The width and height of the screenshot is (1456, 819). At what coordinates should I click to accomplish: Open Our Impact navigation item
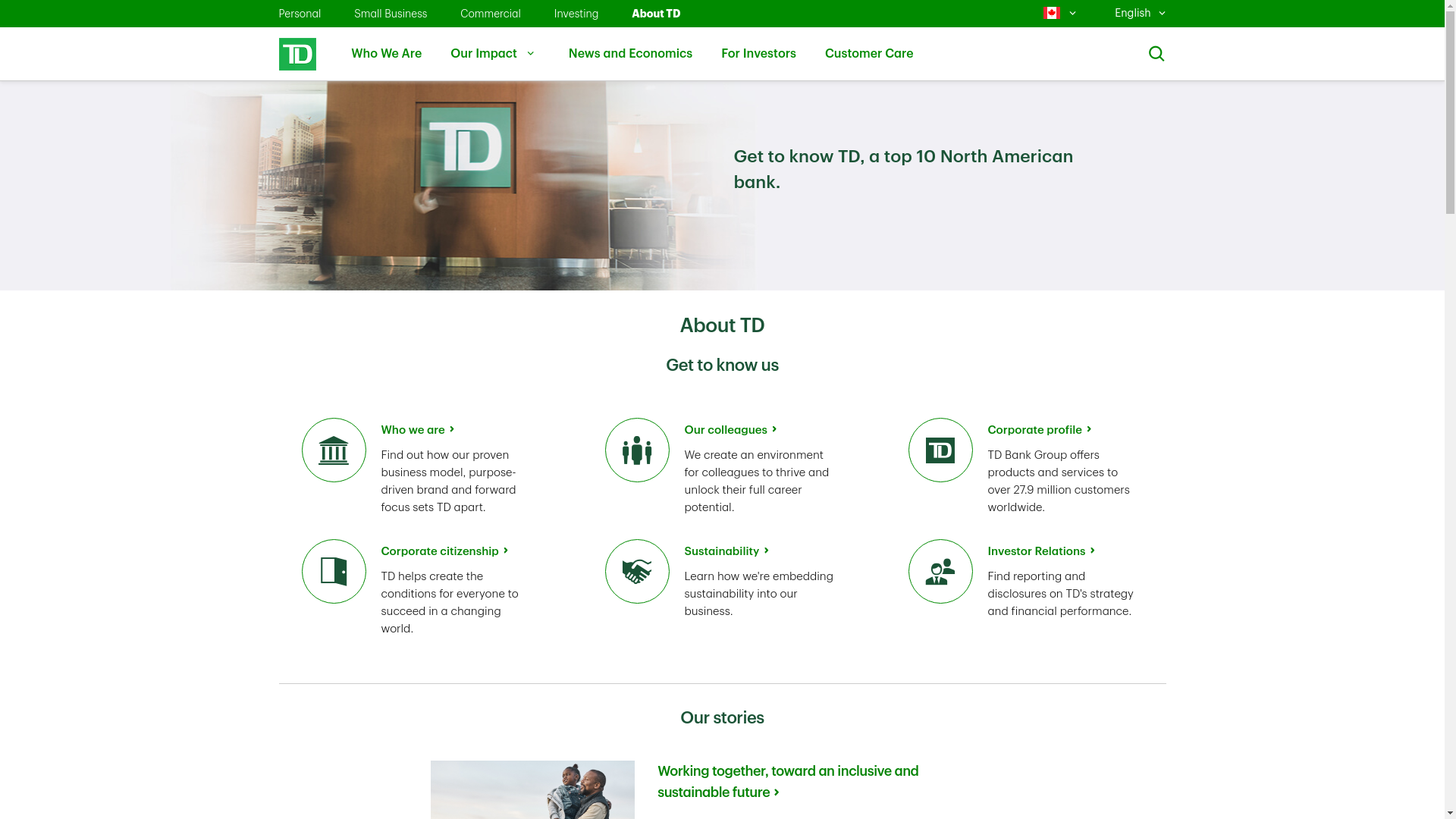click(484, 54)
